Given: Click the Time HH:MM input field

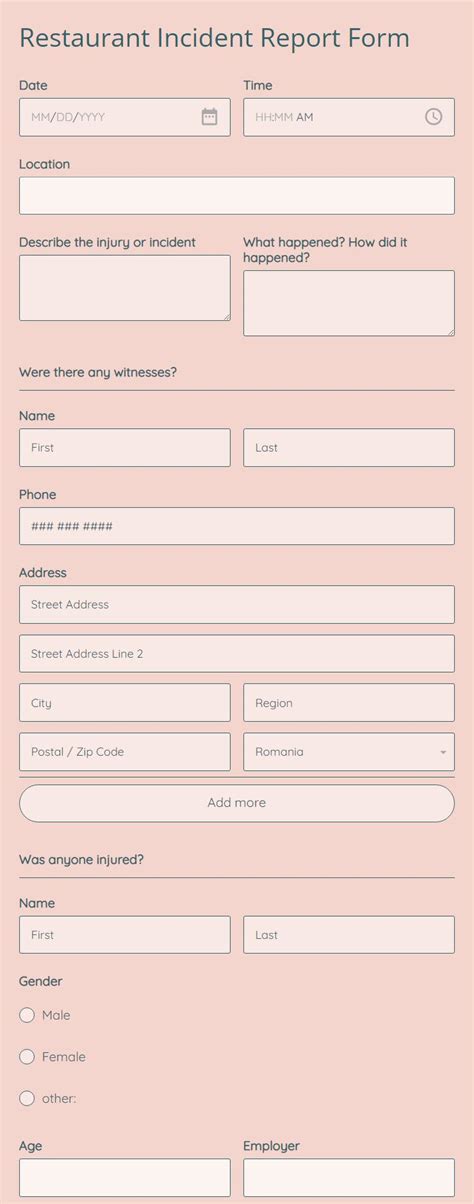Looking at the screenshot, I should coord(349,117).
